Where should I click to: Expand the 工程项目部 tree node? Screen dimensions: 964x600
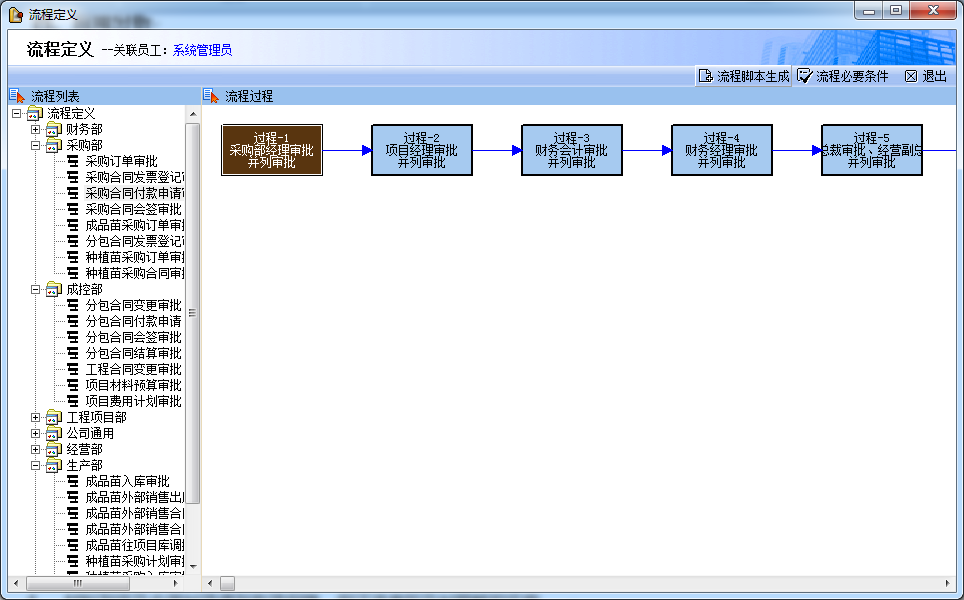36,417
